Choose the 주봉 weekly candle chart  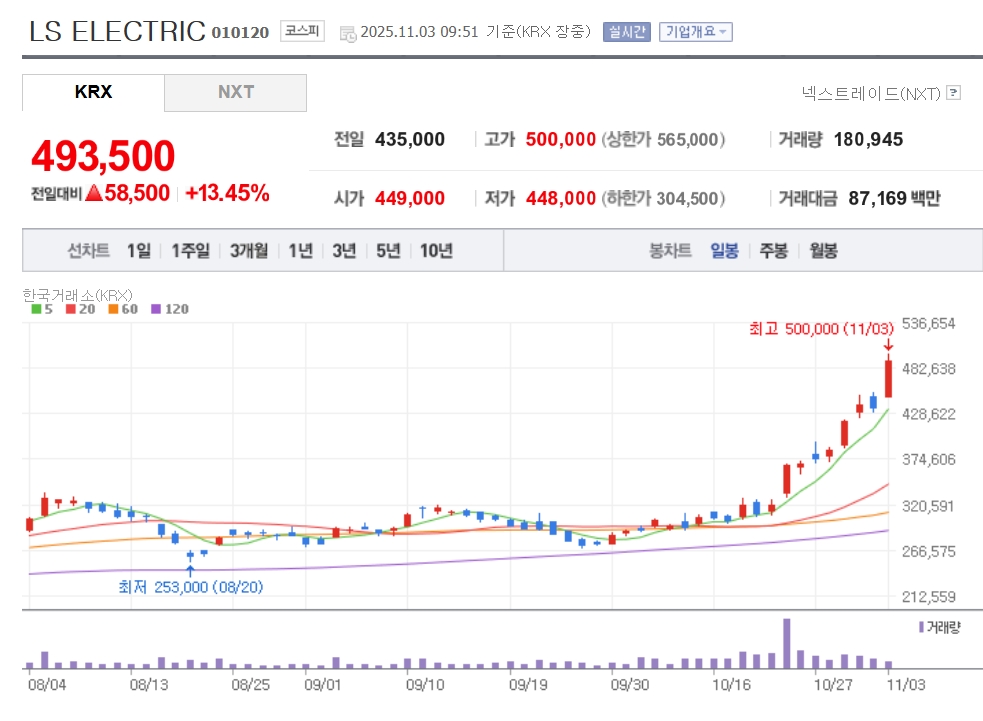(x=774, y=251)
